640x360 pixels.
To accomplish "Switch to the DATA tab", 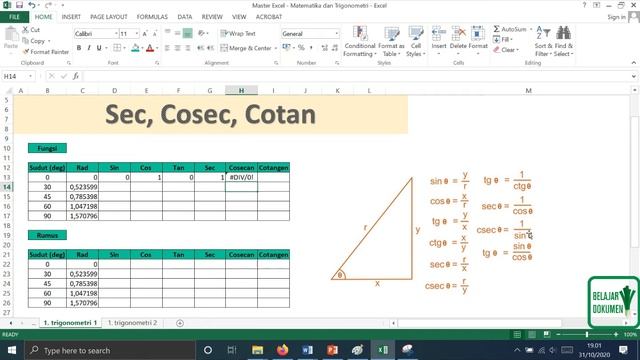I will tap(184, 17).
